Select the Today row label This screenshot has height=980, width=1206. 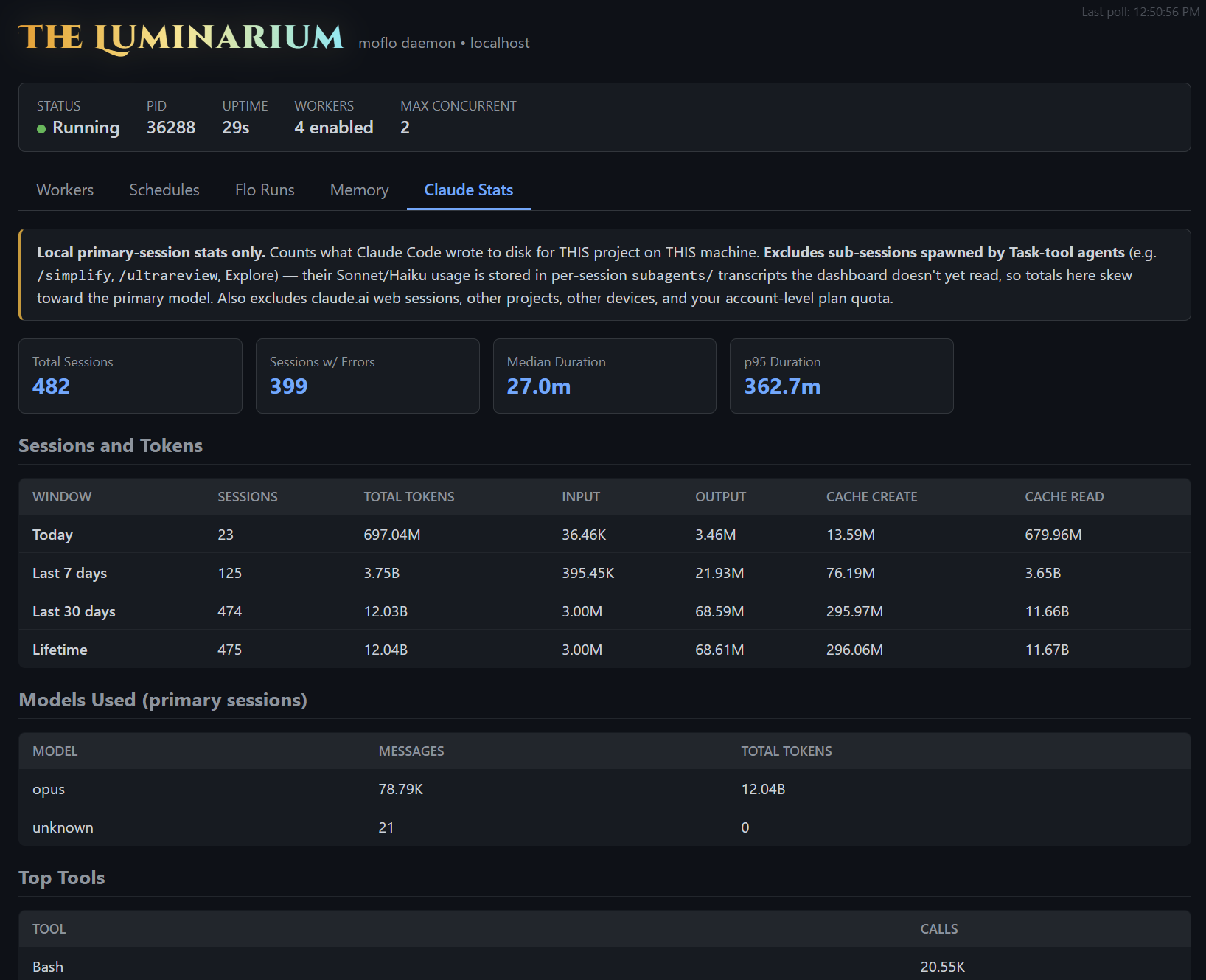pos(52,535)
